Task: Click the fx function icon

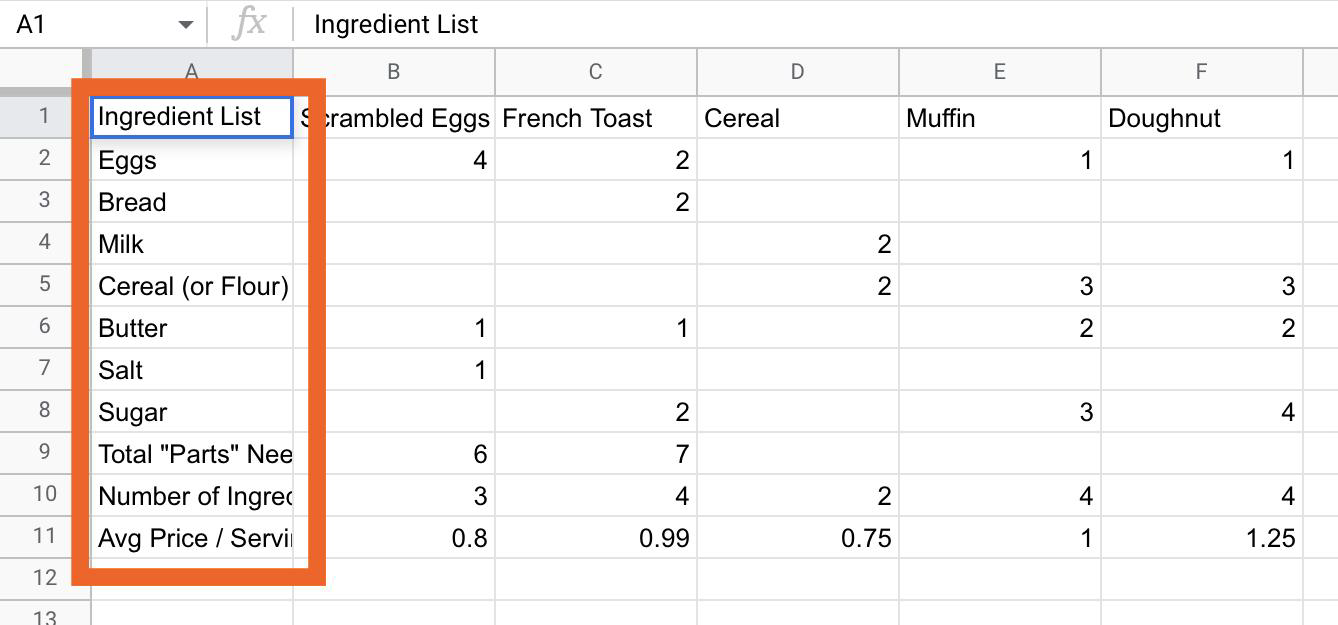Action: (x=249, y=24)
